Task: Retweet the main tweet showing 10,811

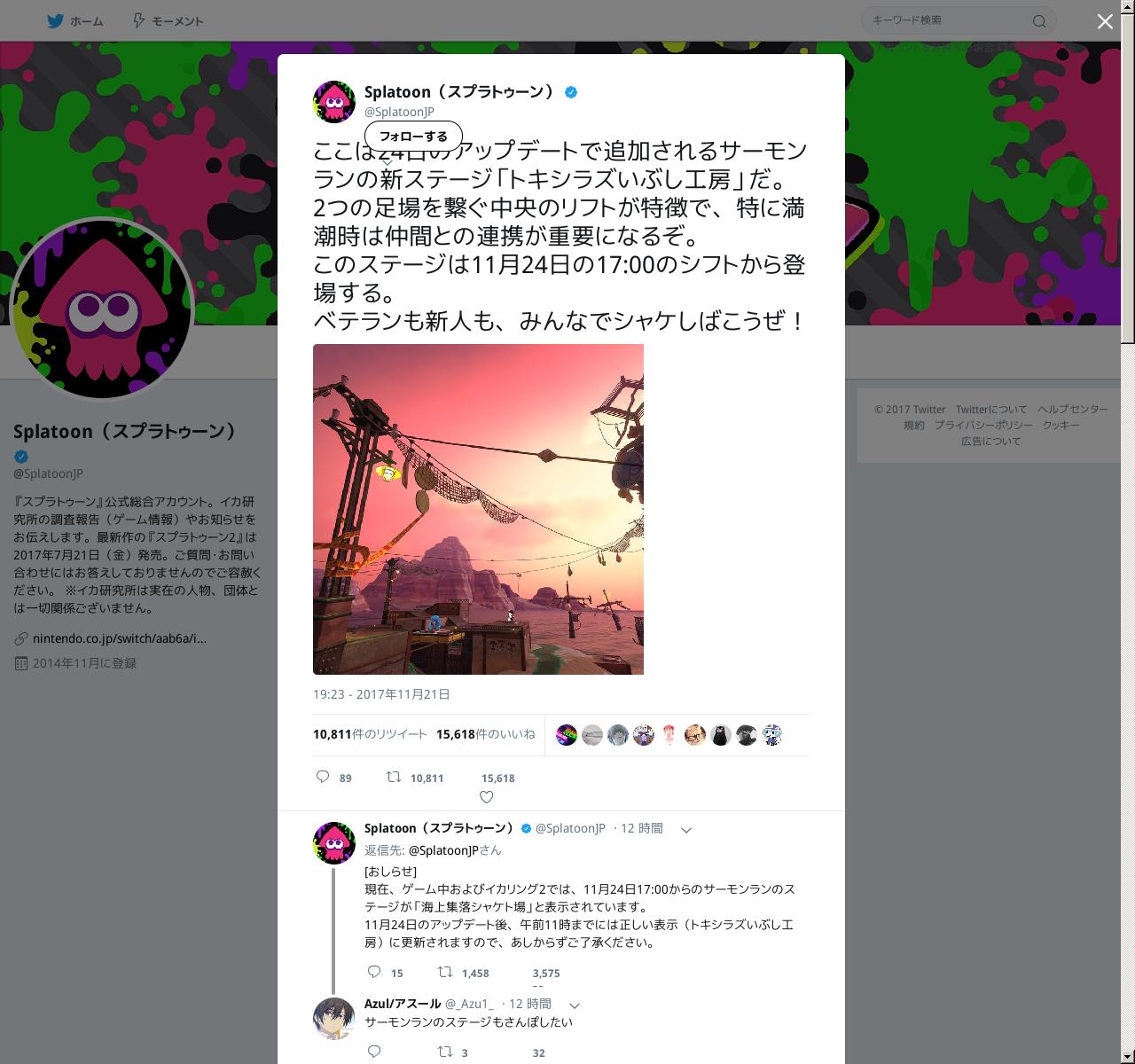Action: click(x=394, y=777)
